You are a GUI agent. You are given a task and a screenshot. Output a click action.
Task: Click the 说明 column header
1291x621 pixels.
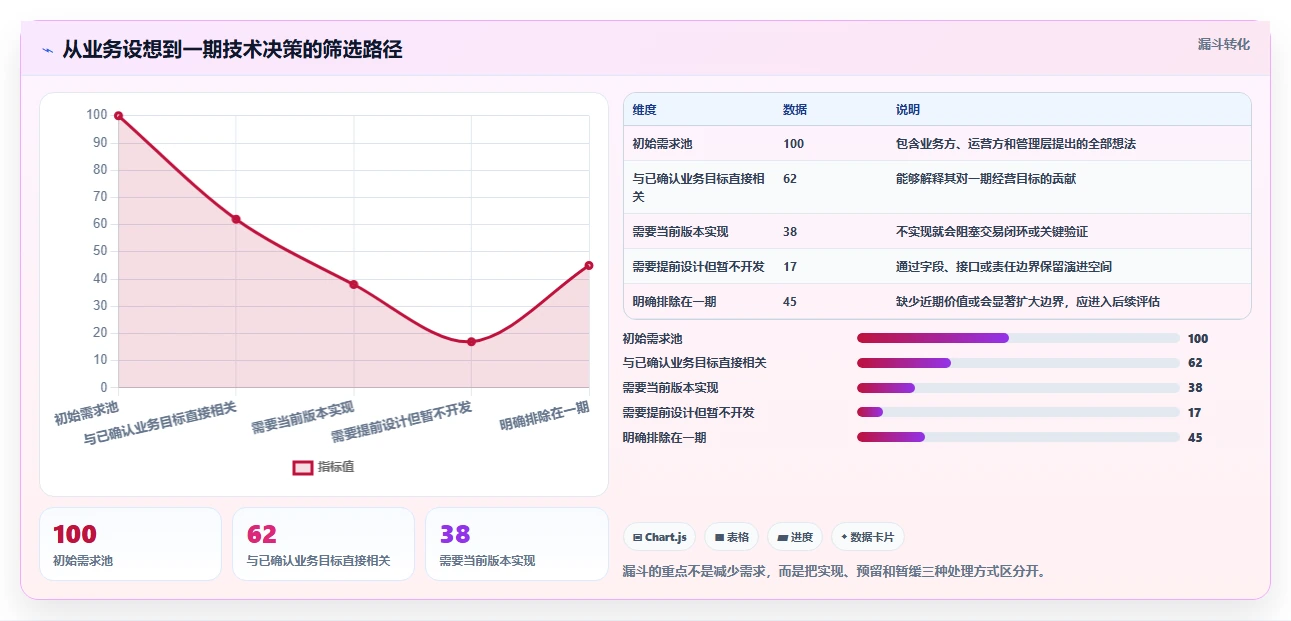coord(908,110)
